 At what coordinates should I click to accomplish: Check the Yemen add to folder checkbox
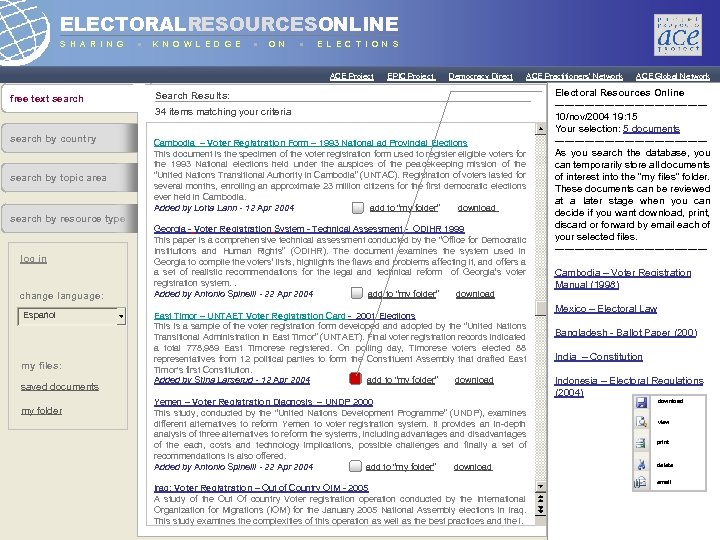355,466
